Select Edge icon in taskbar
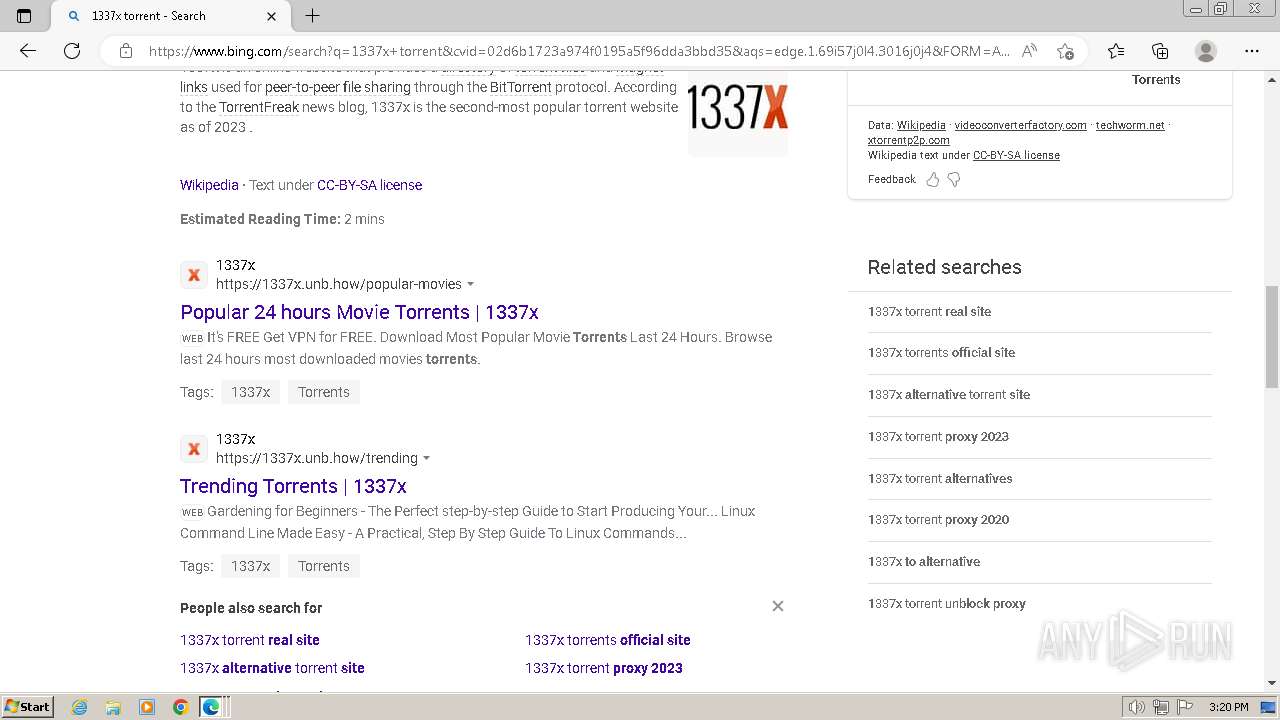Screen dimensions: 1280x720 (211, 707)
